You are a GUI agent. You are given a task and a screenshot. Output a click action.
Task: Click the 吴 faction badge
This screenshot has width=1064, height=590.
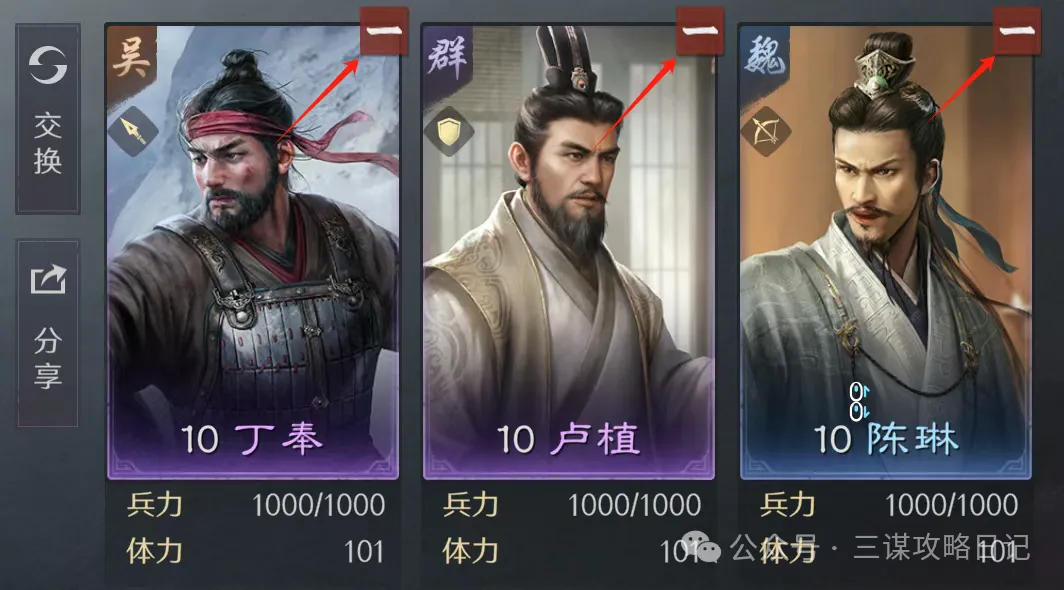(132, 55)
